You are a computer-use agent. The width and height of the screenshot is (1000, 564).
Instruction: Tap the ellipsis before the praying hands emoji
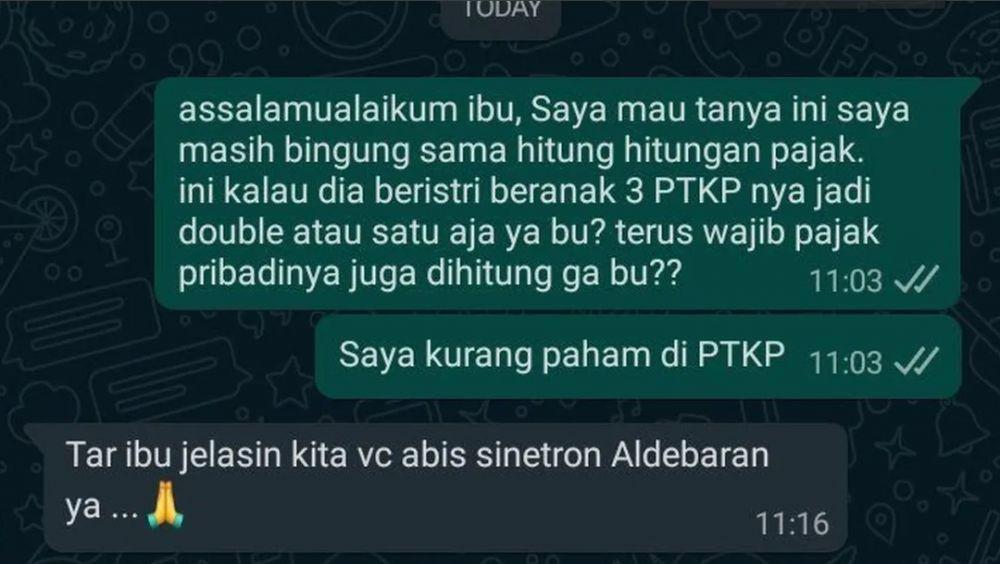coord(124,514)
